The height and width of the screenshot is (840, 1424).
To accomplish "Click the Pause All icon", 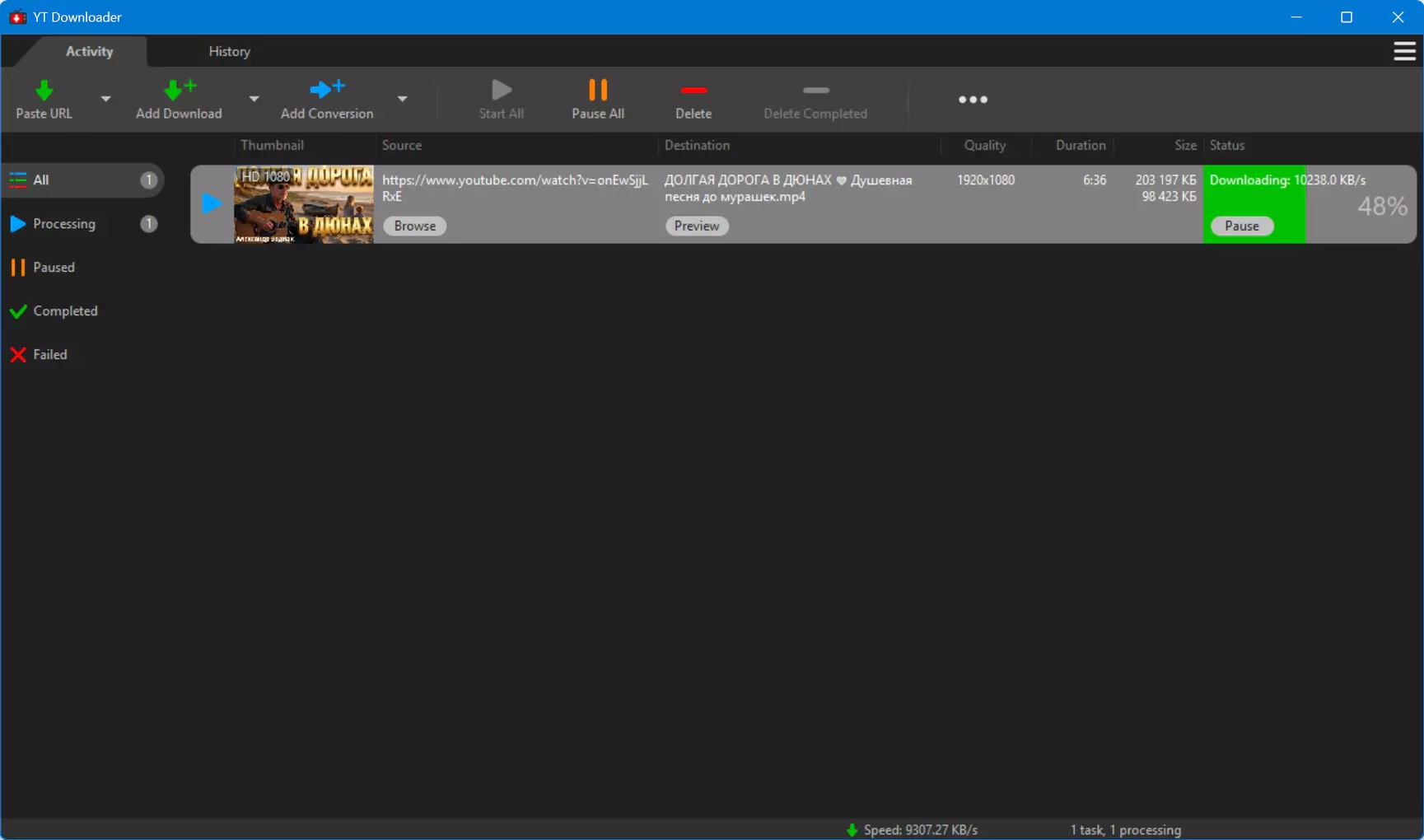I will click(598, 89).
